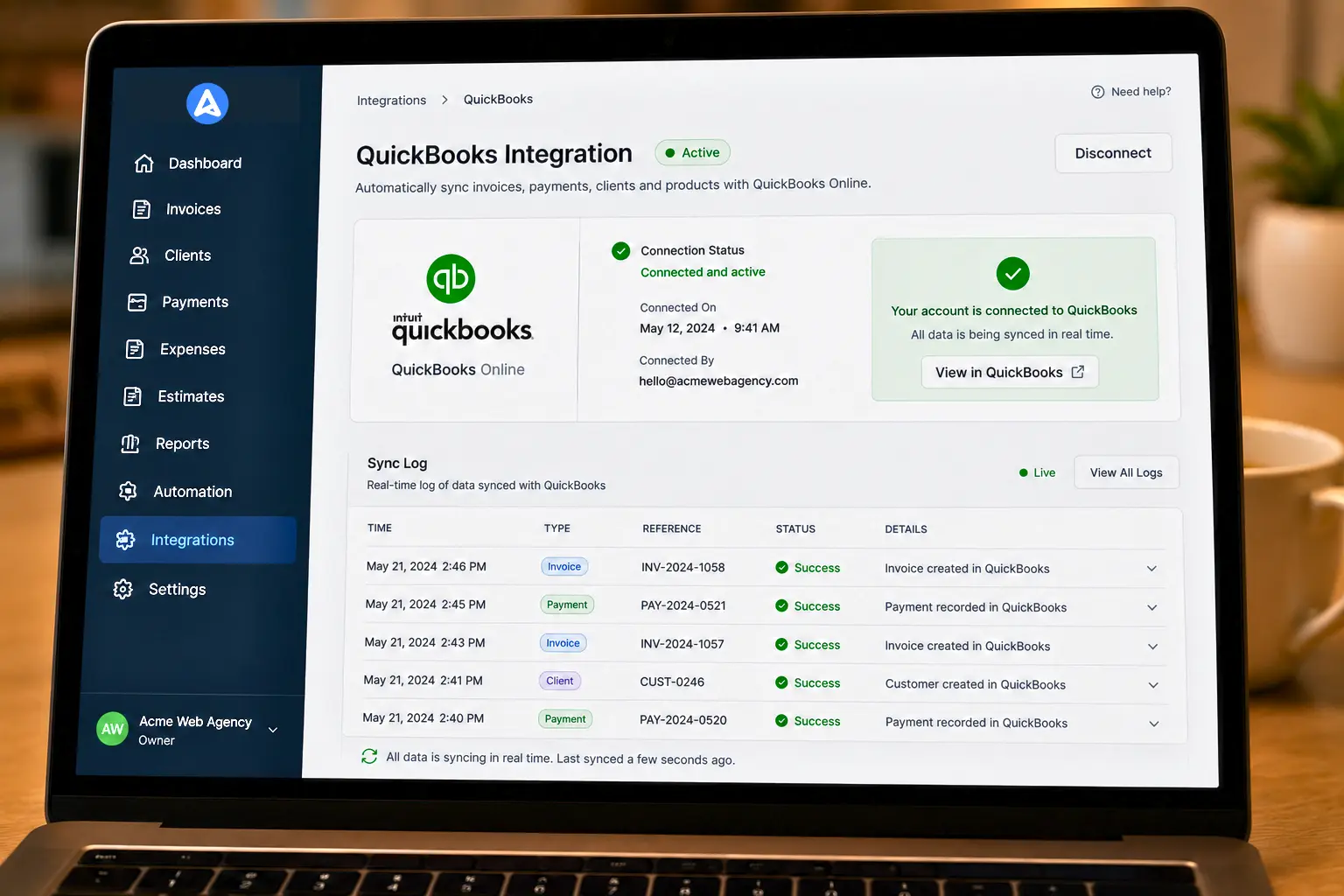Screen dimensions: 1344x896
Task: Click the Connection Status green check icon
Action: [621, 251]
